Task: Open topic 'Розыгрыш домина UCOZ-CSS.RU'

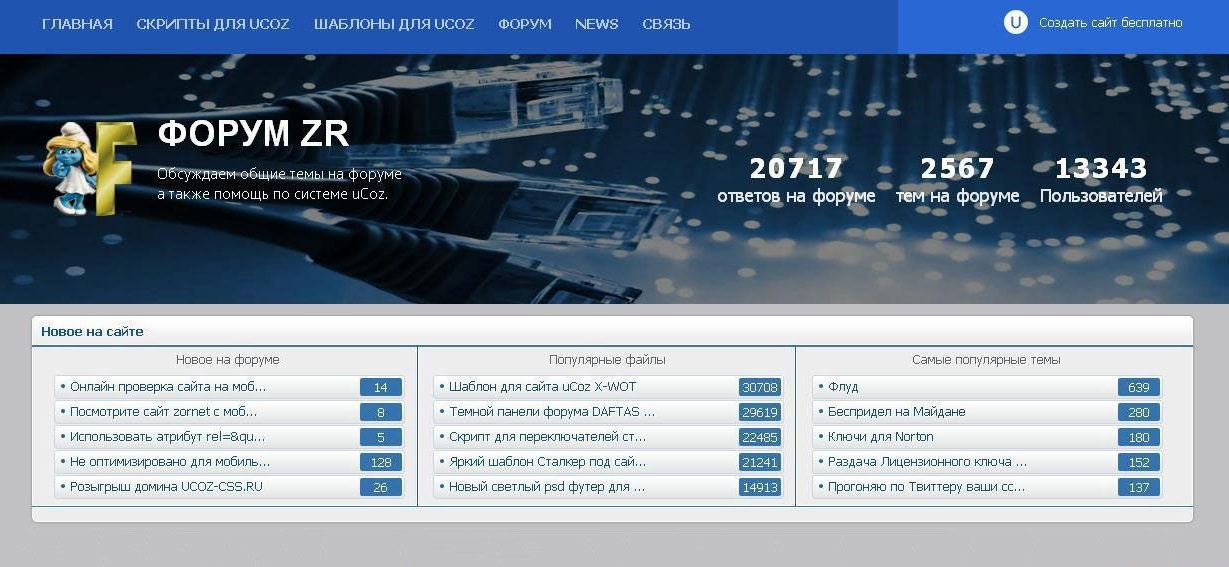Action: tap(166, 487)
